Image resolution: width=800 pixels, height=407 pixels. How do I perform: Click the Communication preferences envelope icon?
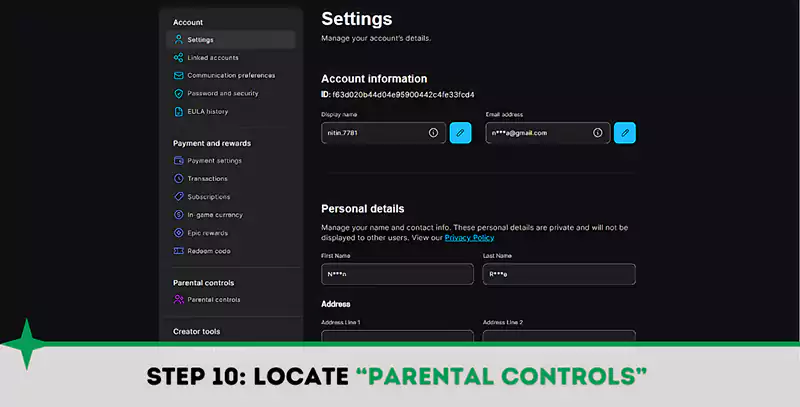tap(179, 75)
